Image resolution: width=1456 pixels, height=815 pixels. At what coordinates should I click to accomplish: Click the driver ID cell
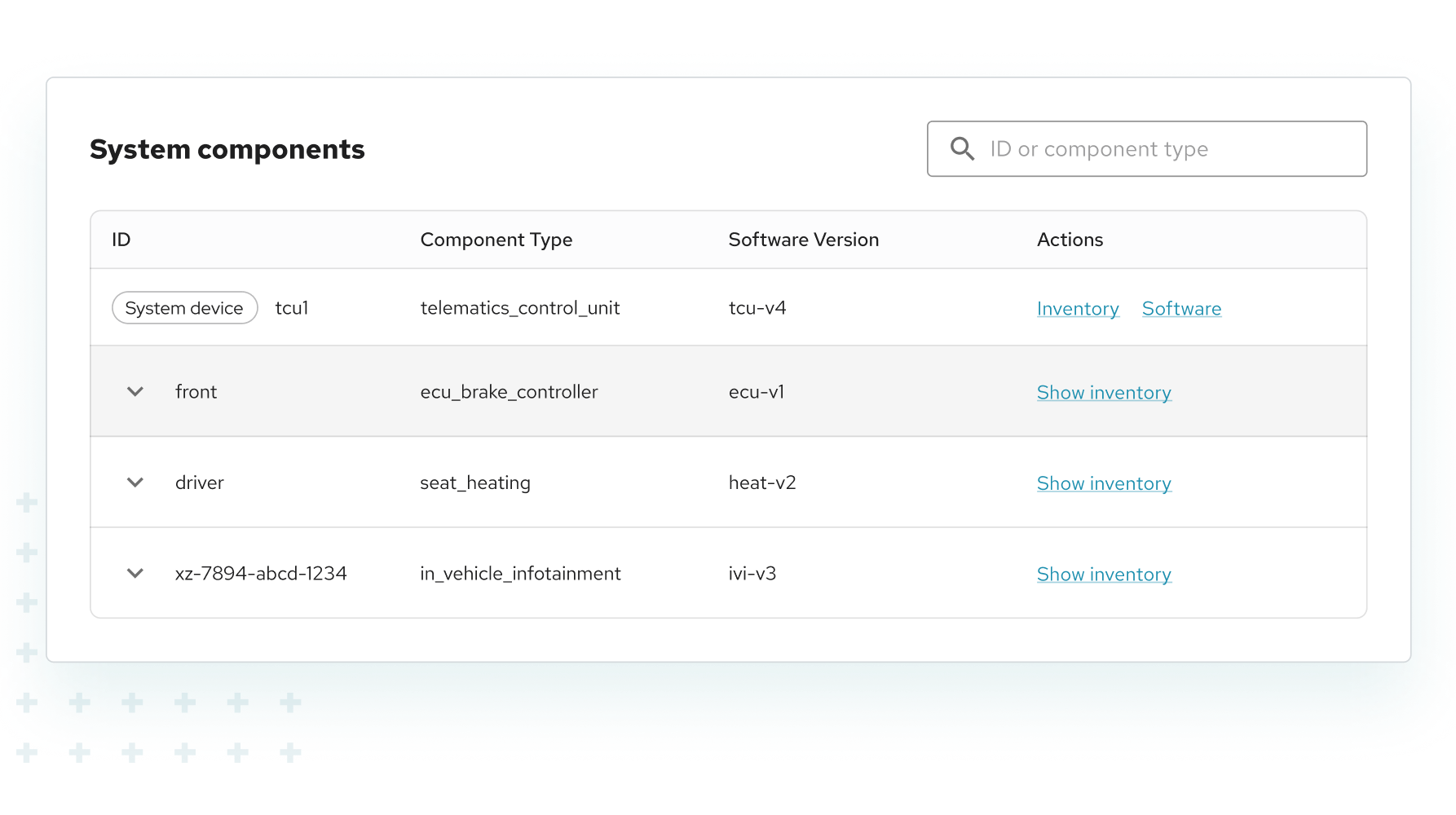pyautogui.click(x=199, y=482)
